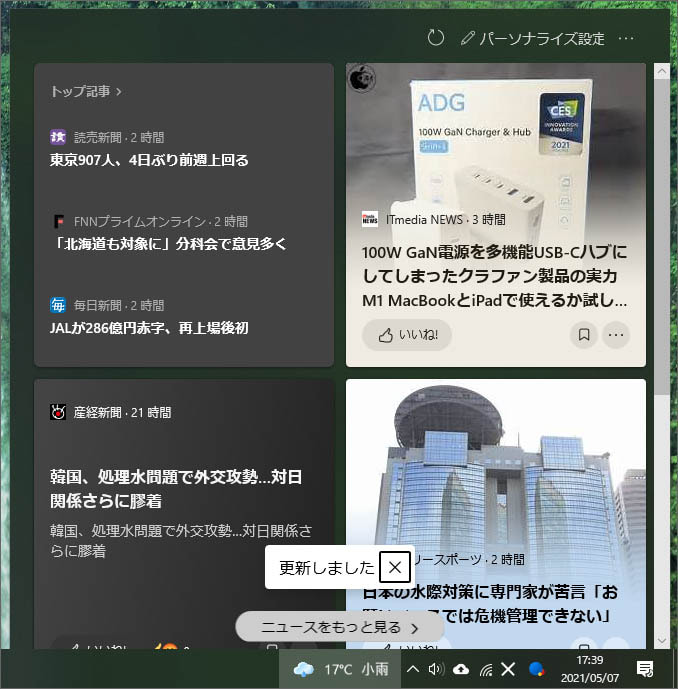The height and width of the screenshot is (689, 678).
Task: Click the 毎日新聞 source logo icon
Action: [x=58, y=305]
